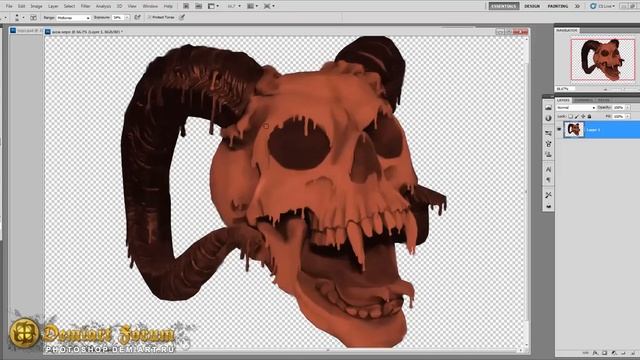Click the layer Opacity value field

coord(618,107)
